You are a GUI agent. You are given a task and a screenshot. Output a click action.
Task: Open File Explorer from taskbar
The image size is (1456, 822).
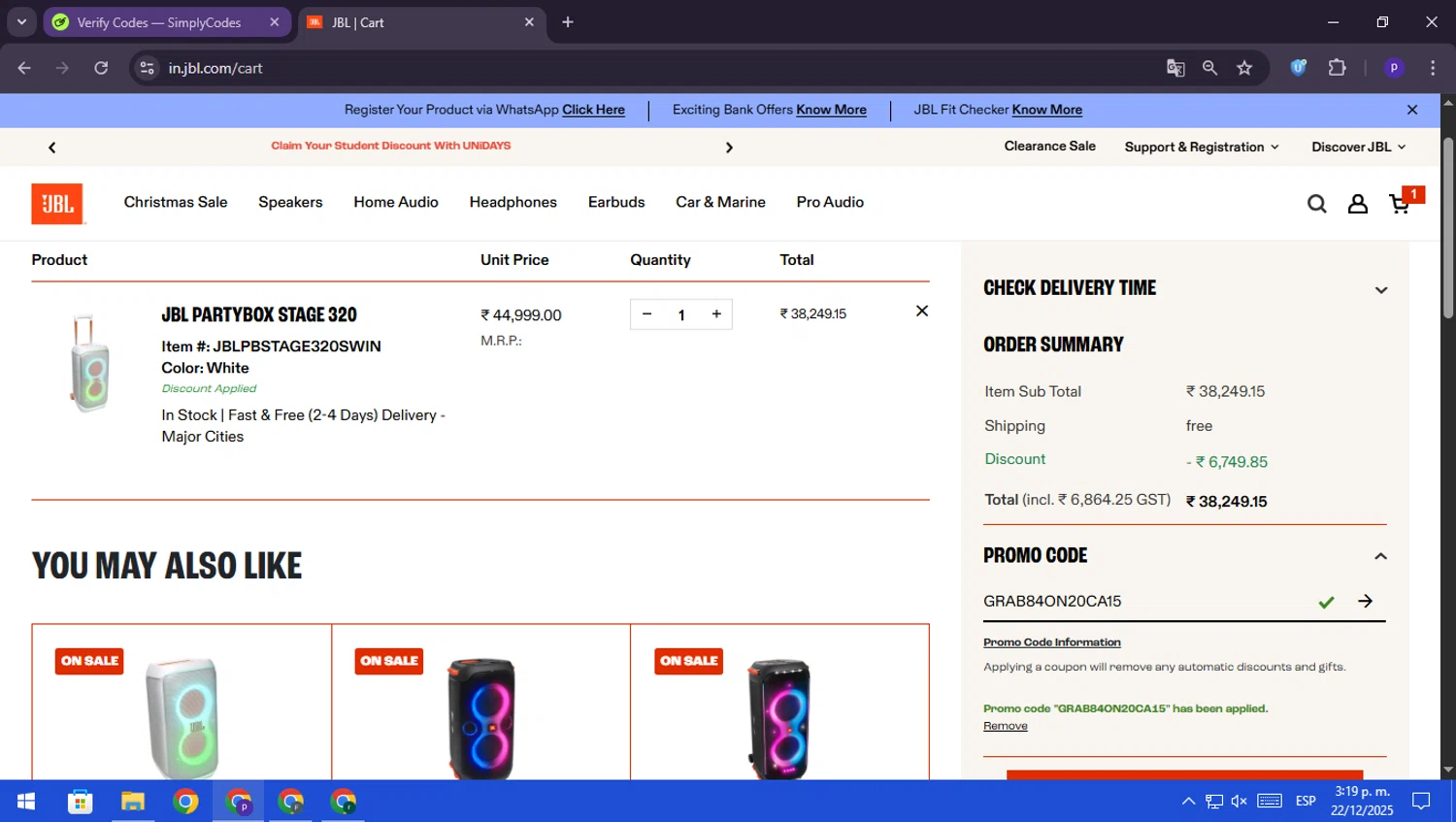click(x=132, y=802)
